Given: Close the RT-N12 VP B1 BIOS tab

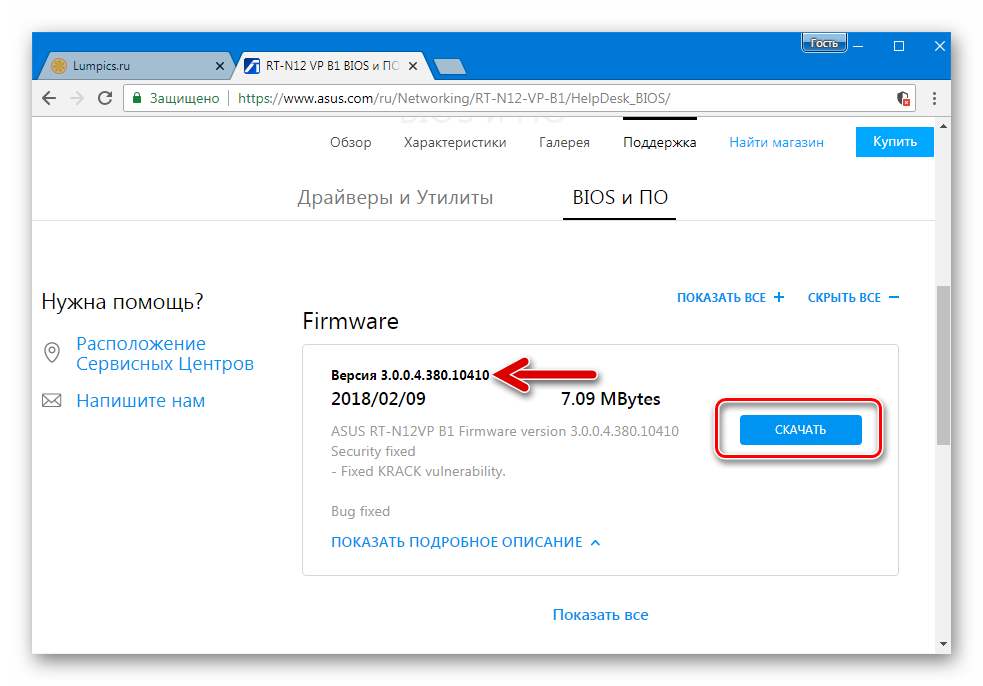Looking at the screenshot, I should [413, 66].
